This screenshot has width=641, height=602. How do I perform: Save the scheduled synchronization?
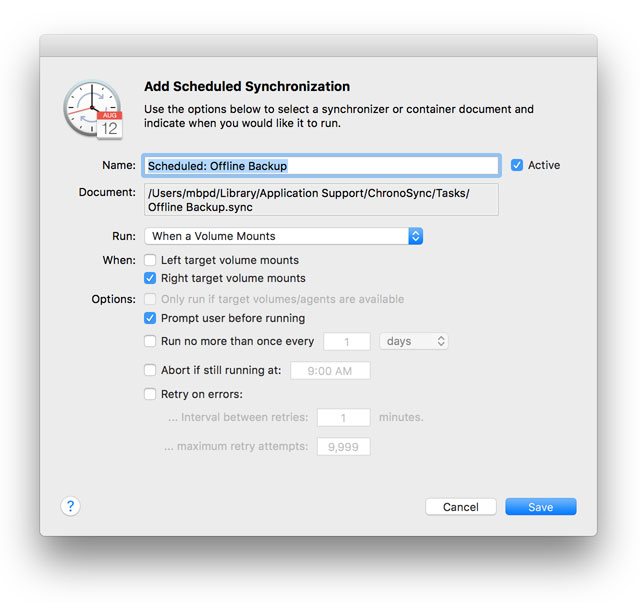coord(541,507)
